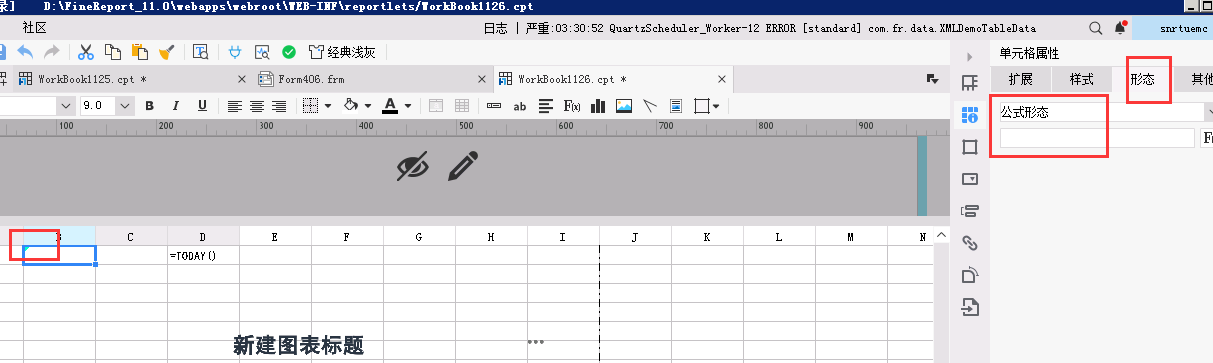
Task: Close the WorkBook1125.cpt tab
Action: click(241, 78)
